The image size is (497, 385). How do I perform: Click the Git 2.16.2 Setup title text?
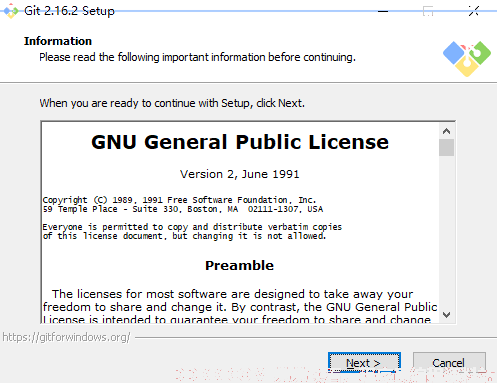[x=69, y=11]
